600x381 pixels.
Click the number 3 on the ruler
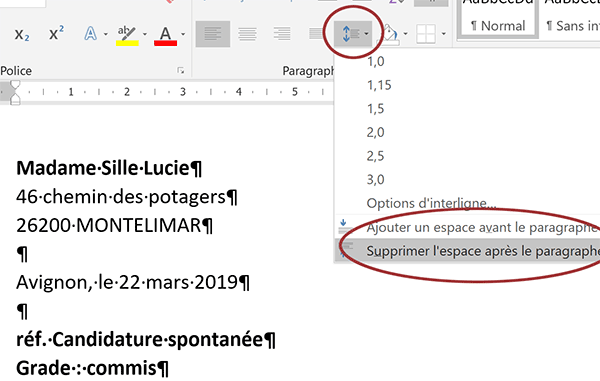pos(183,92)
